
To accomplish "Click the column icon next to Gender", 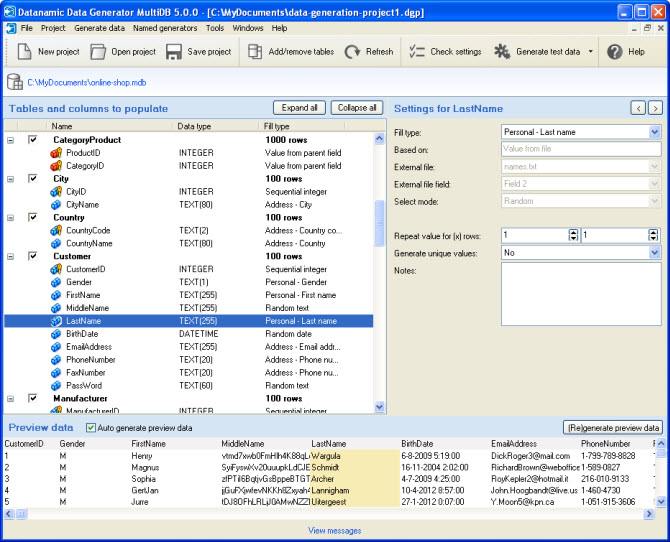I will pyautogui.click(x=56, y=282).
